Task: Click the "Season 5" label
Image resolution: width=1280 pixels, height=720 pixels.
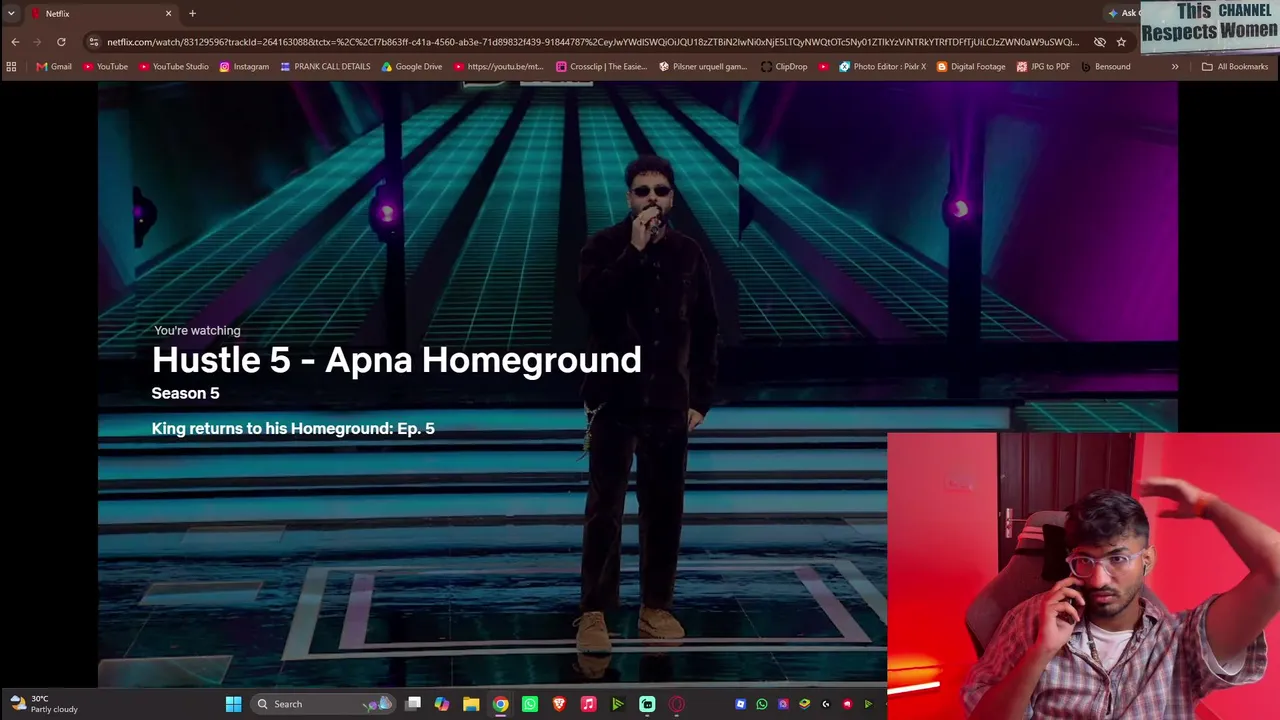Action: 185,393
